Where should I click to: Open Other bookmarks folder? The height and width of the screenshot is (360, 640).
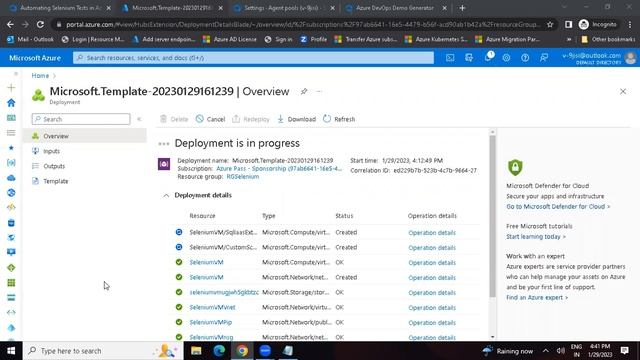(608, 40)
